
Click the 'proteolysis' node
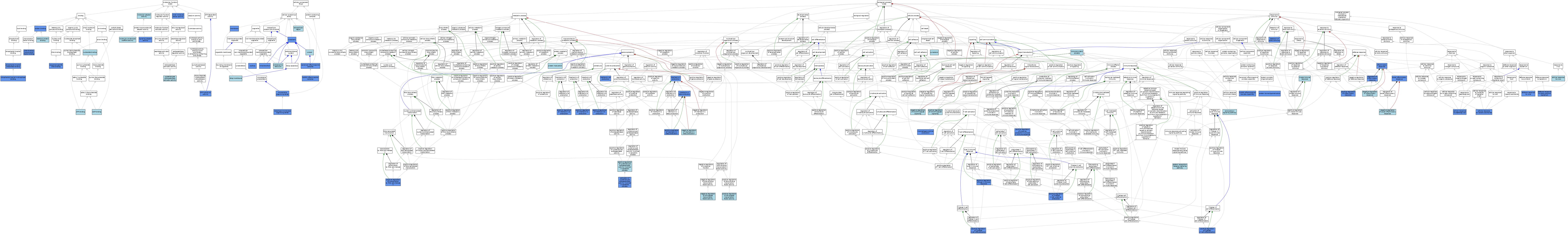(x=598, y=66)
